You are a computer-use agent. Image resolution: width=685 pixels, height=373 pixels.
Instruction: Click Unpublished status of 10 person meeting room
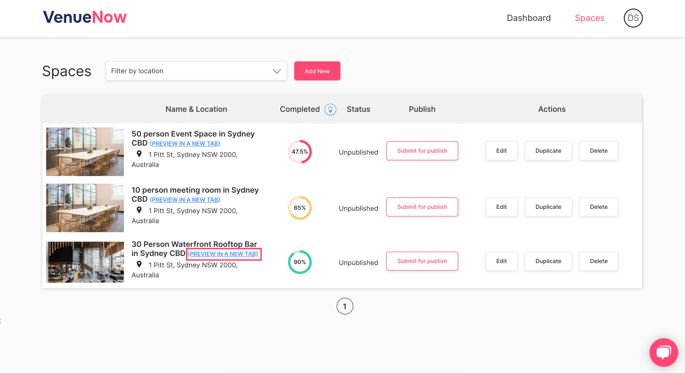tap(358, 208)
